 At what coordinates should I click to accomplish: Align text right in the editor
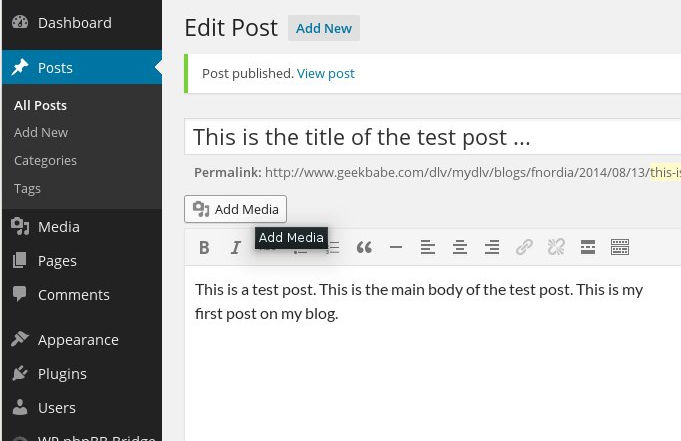(x=492, y=248)
